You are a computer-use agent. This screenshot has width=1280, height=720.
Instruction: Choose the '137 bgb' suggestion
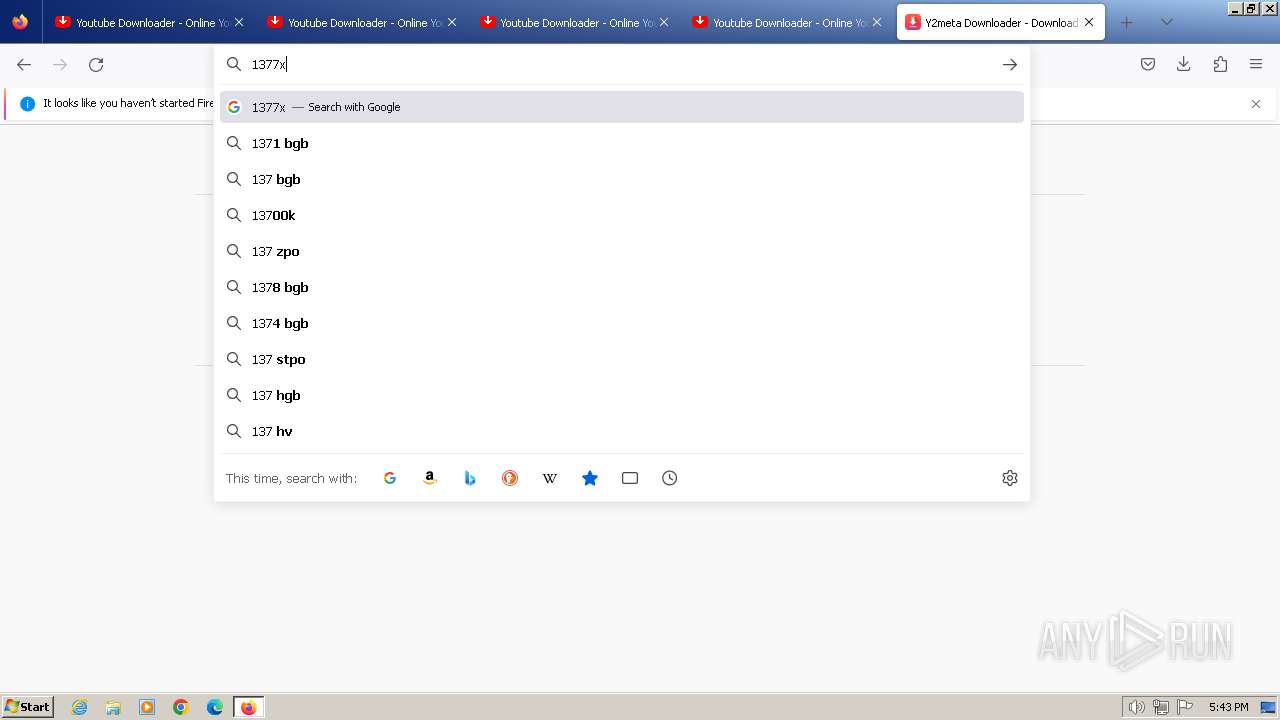(622, 179)
